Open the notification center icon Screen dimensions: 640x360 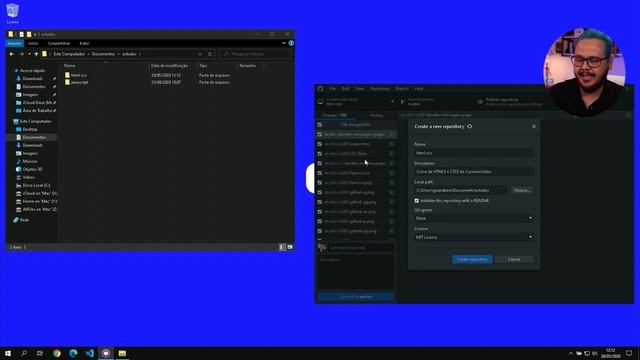(629, 353)
